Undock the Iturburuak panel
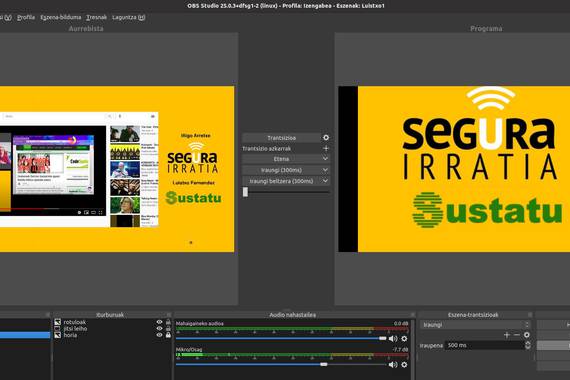This screenshot has width=570, height=380. click(169, 315)
